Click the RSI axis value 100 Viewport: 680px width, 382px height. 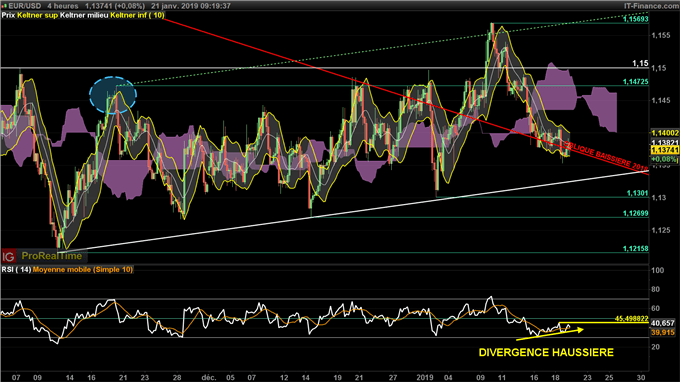[657, 270]
